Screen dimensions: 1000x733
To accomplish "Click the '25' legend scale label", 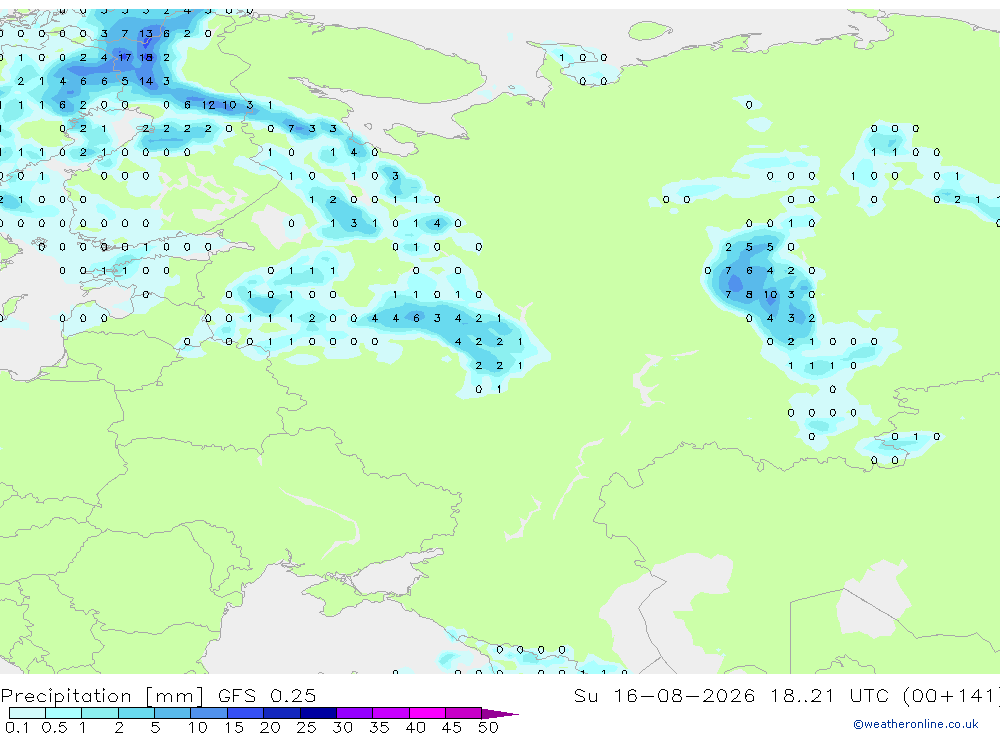I will [x=306, y=727].
